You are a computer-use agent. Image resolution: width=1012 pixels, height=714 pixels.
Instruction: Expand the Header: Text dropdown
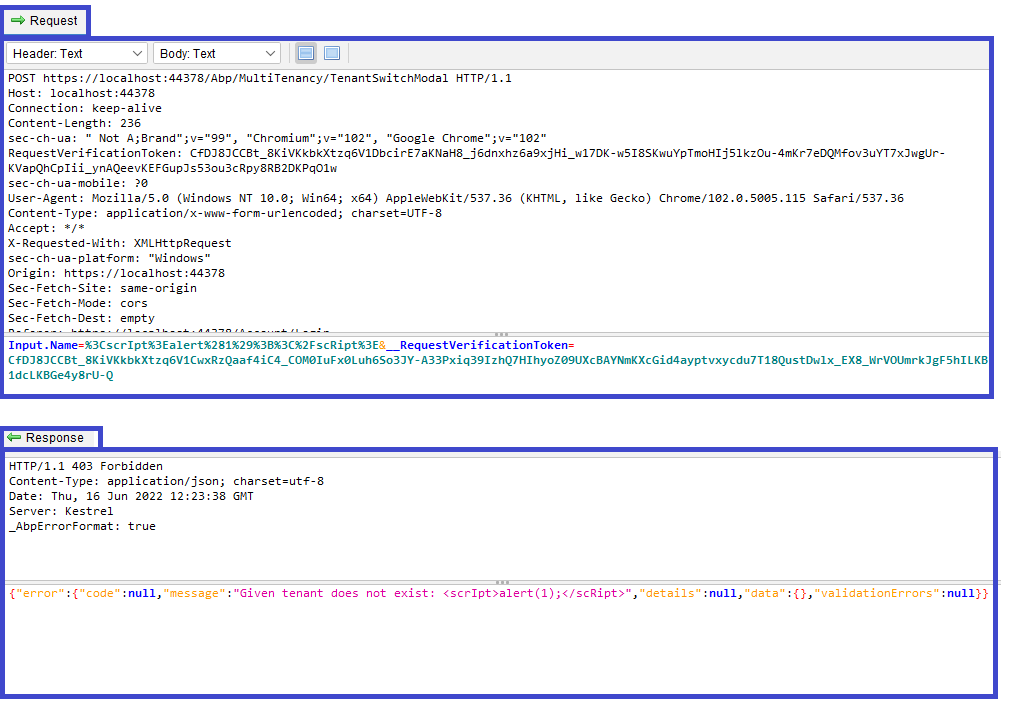tap(77, 54)
